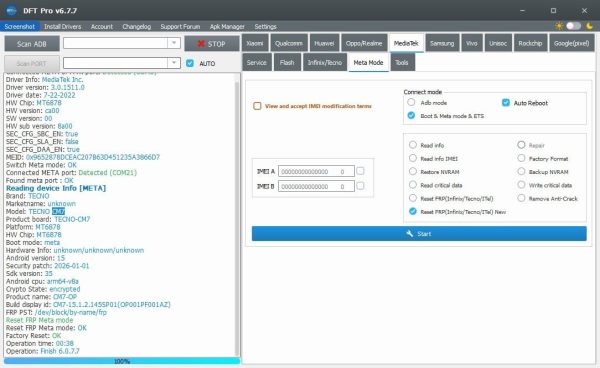Open the Settings menu

(265, 26)
